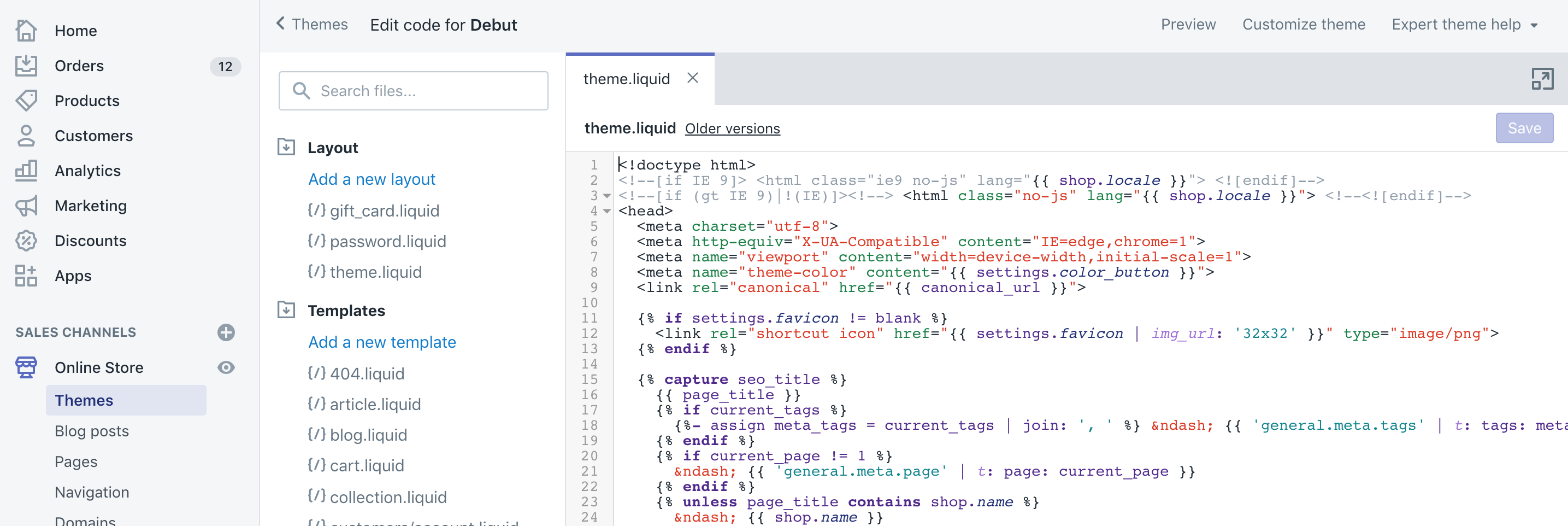
Task: View online store via eye icon
Action: (x=226, y=367)
